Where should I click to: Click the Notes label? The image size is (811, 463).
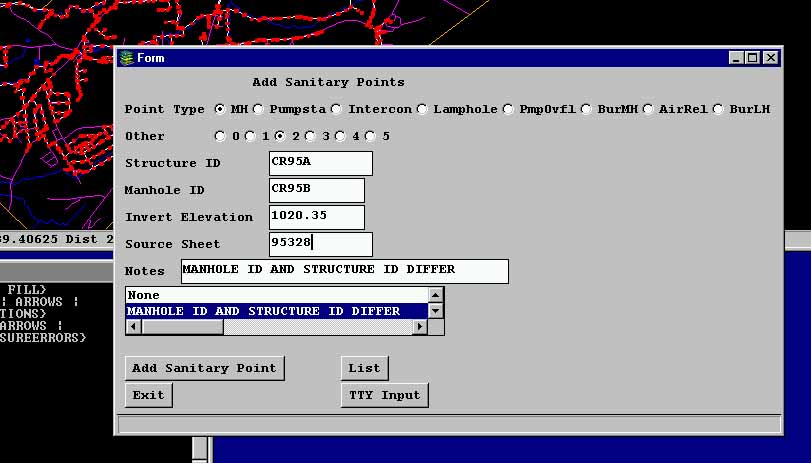pyautogui.click(x=145, y=271)
